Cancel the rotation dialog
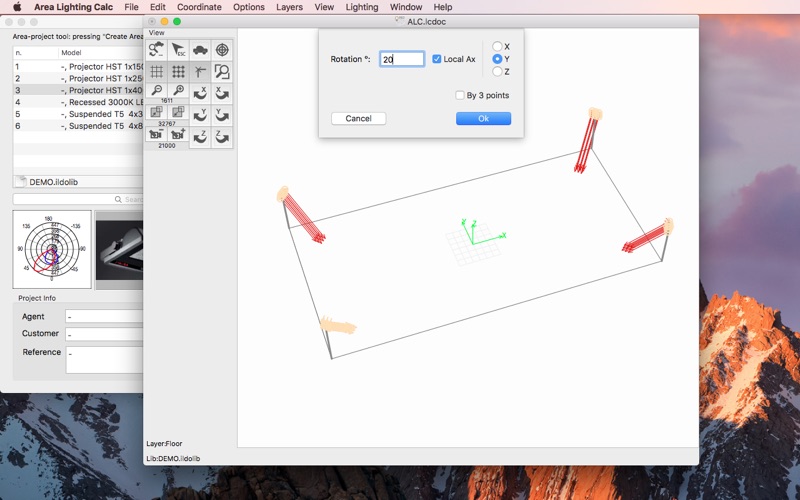The height and width of the screenshot is (500, 800). 359,118
